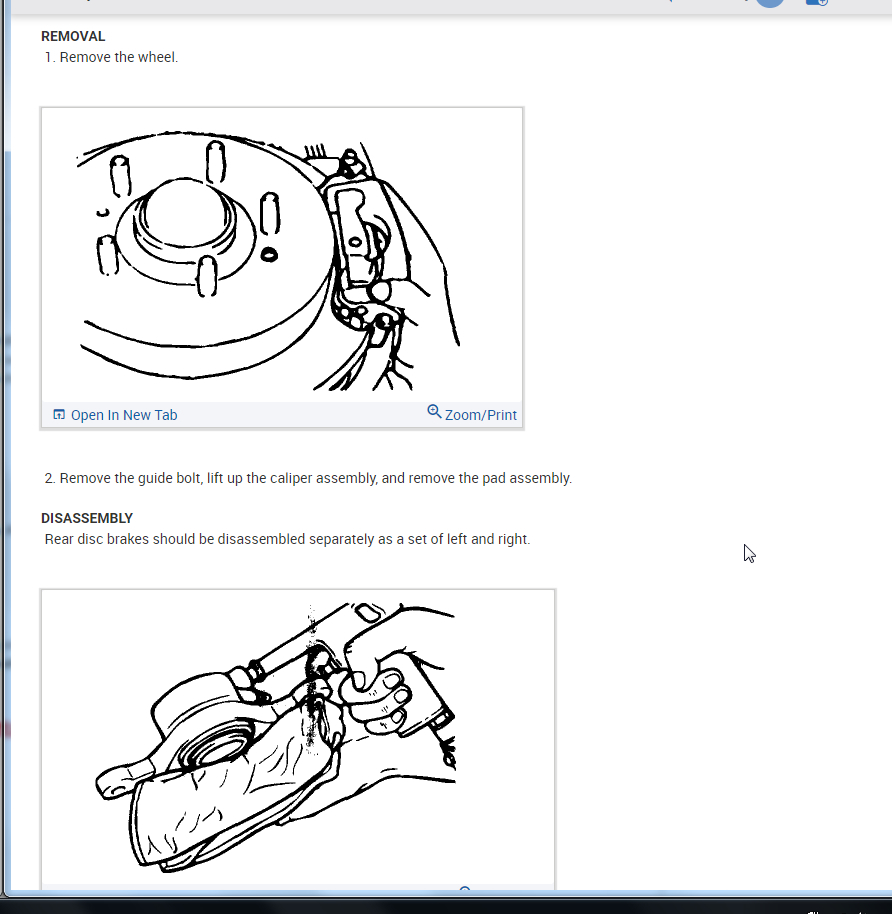This screenshot has height=914, width=892.
Task: Click the Open In New Tab icon
Action: tap(59, 414)
